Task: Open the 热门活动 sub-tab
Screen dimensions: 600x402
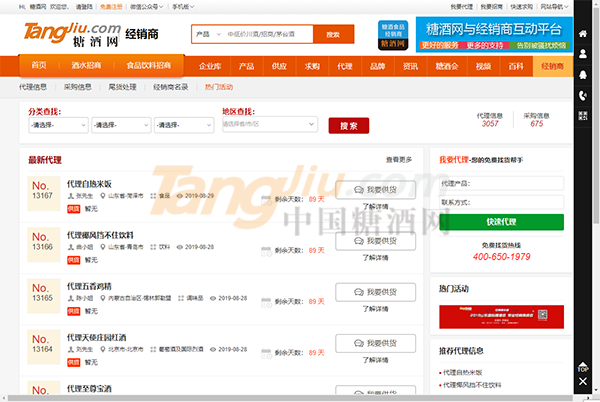Action: 219,87
